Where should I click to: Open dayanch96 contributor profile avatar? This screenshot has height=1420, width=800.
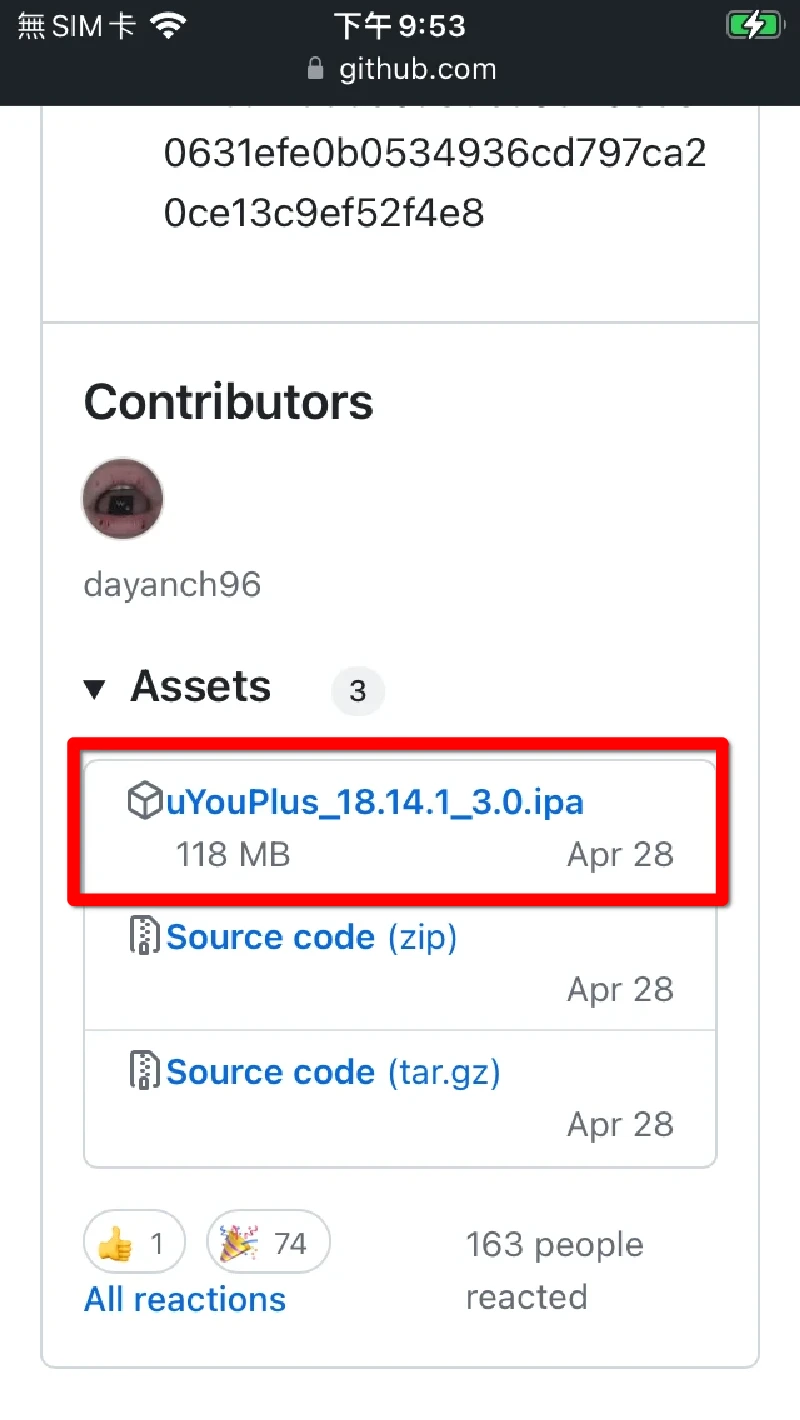[x=122, y=499]
